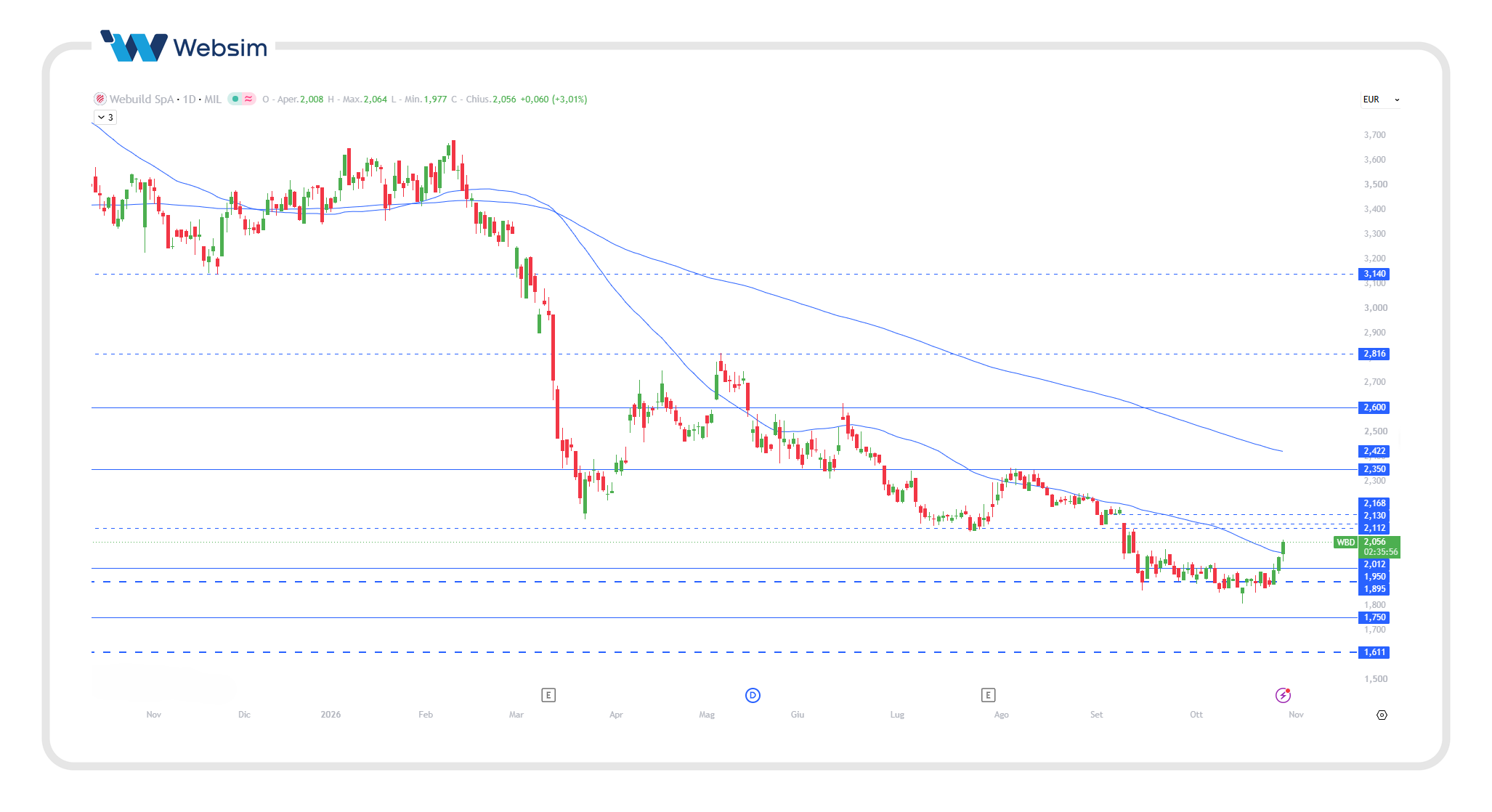Click the pink approximate data indicator icon
1492x812 pixels.
point(248,99)
